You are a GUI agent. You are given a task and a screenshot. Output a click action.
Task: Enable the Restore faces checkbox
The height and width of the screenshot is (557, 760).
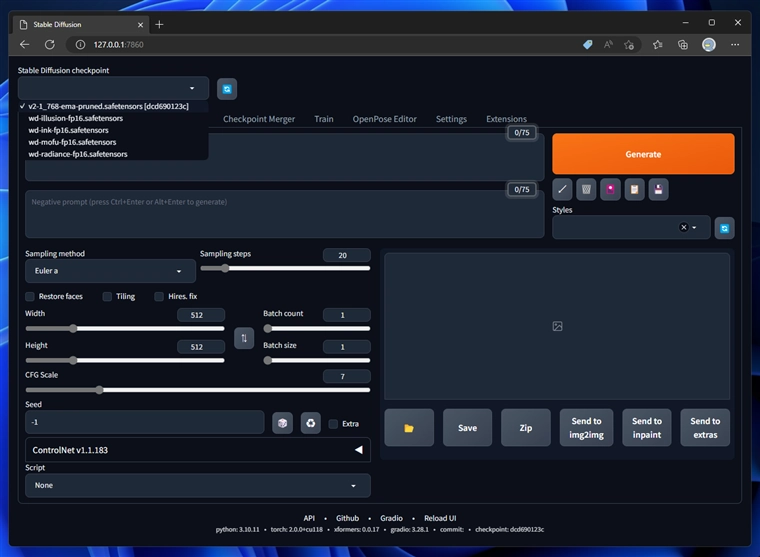pyautogui.click(x=31, y=296)
